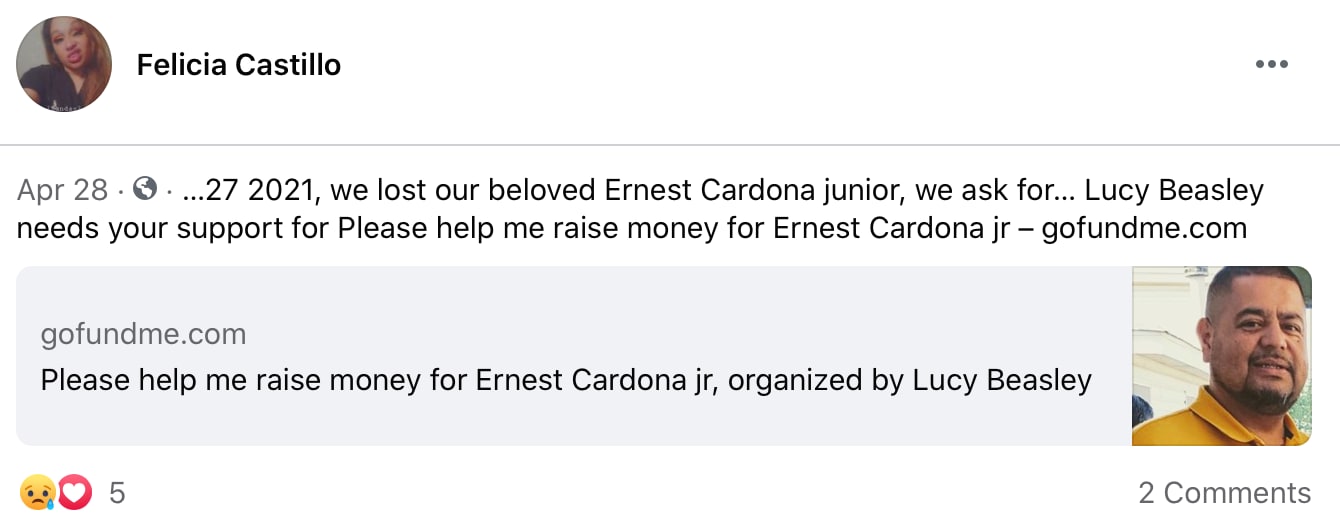Open Felicia Castillo's profile name link
Image resolution: width=1340 pixels, height=530 pixels.
coord(239,65)
